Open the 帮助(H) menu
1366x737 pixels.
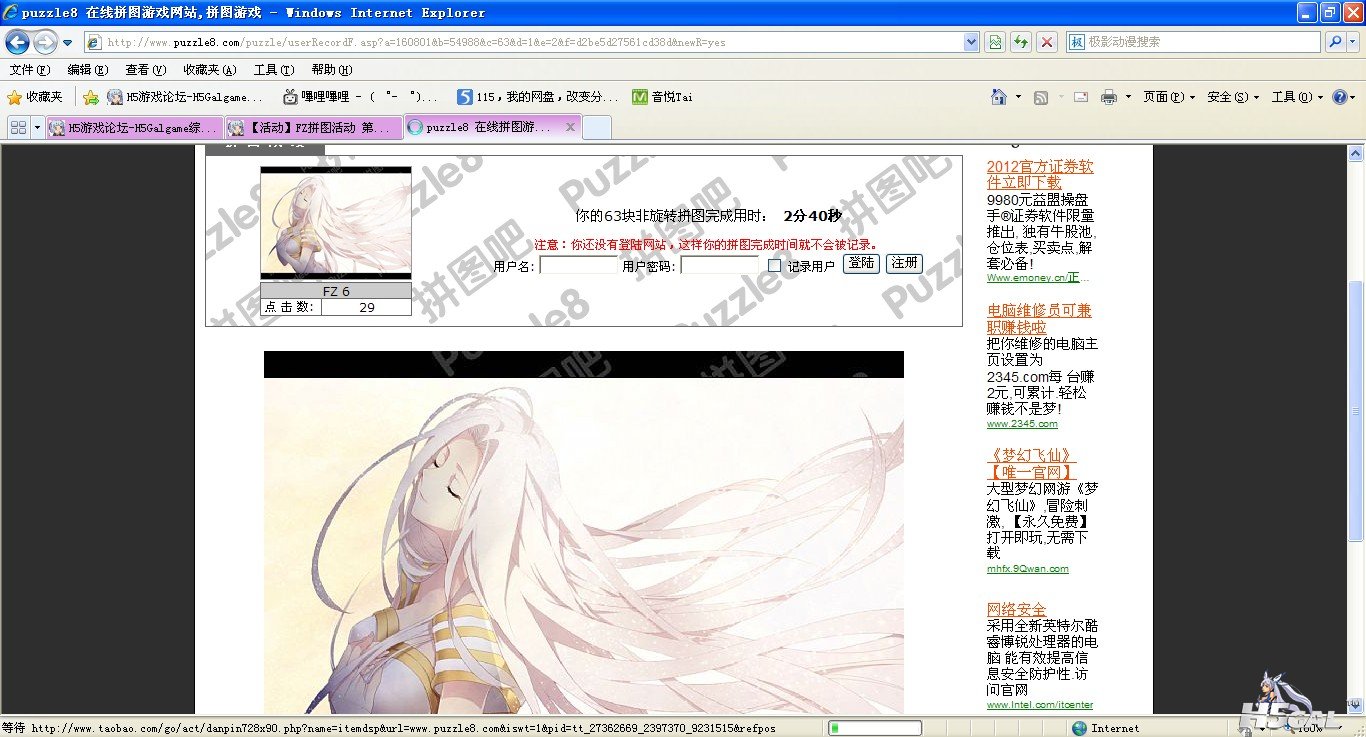pos(331,70)
